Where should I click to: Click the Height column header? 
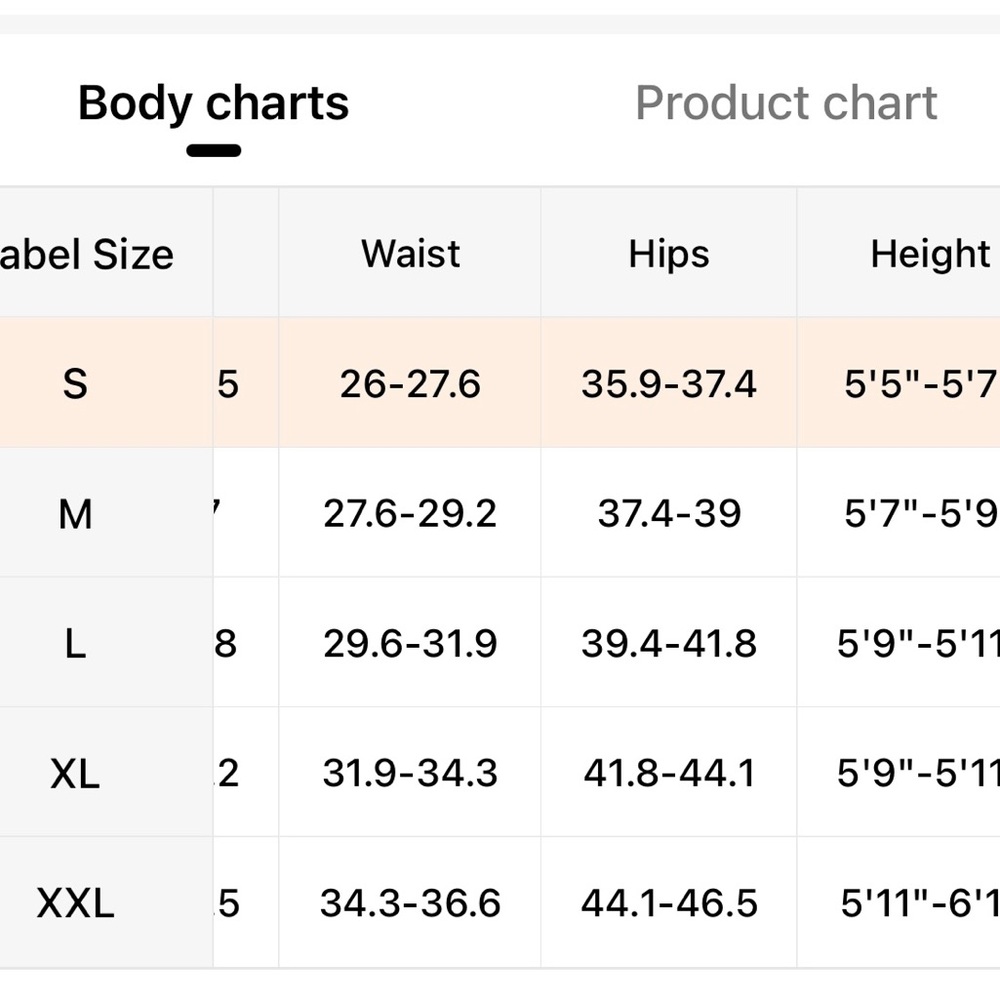930,254
